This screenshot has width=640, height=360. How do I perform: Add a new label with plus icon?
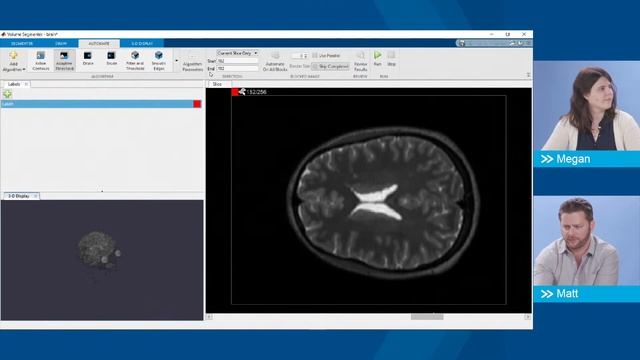(x=7, y=94)
